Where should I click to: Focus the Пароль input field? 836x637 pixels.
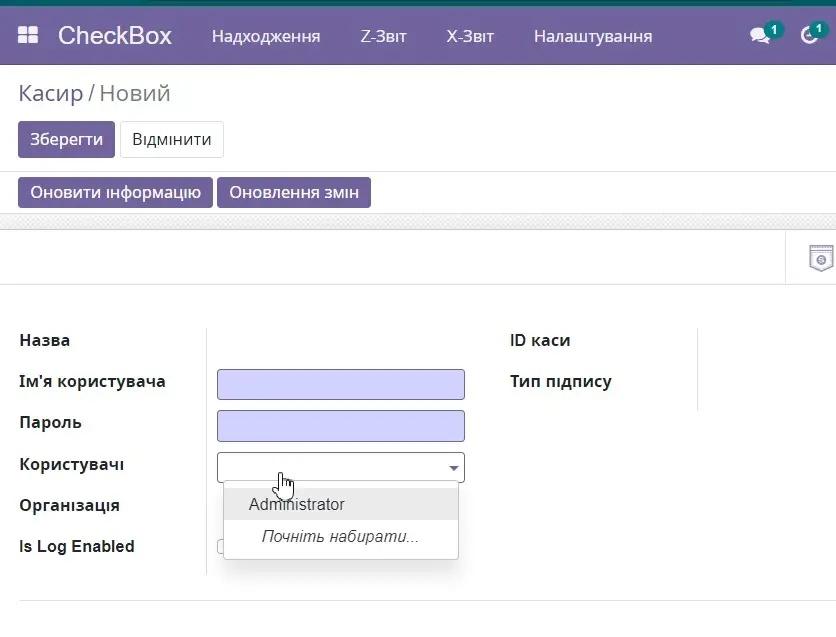click(x=340, y=425)
